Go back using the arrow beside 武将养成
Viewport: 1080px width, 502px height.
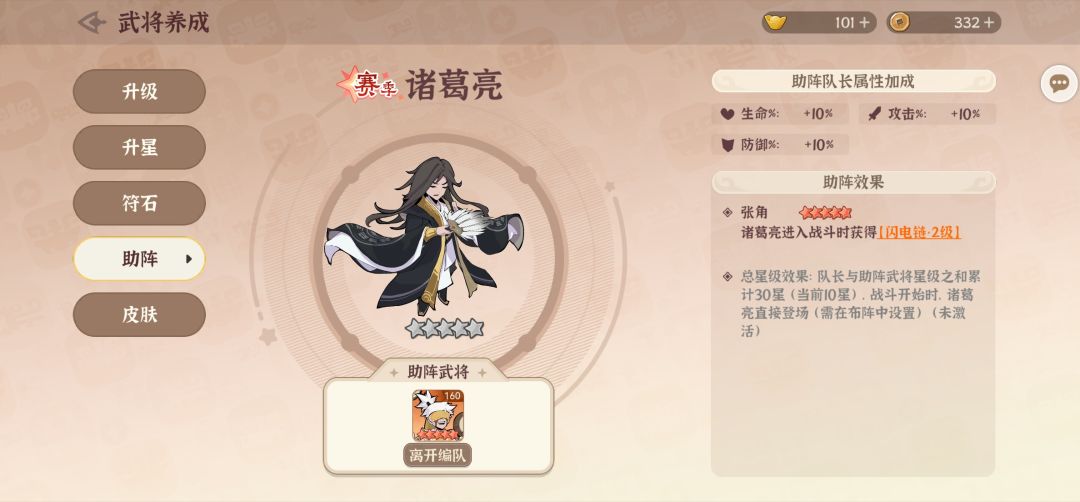[92, 22]
